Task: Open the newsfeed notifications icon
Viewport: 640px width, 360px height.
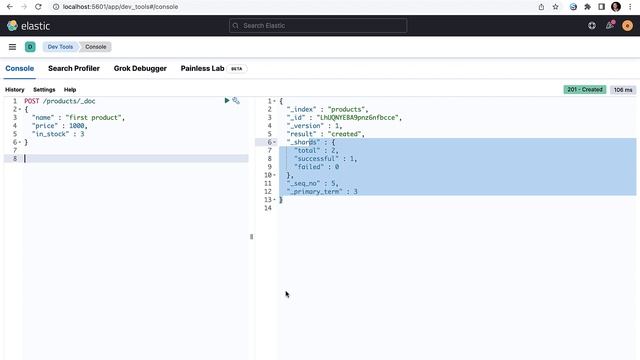Action: pos(610,25)
